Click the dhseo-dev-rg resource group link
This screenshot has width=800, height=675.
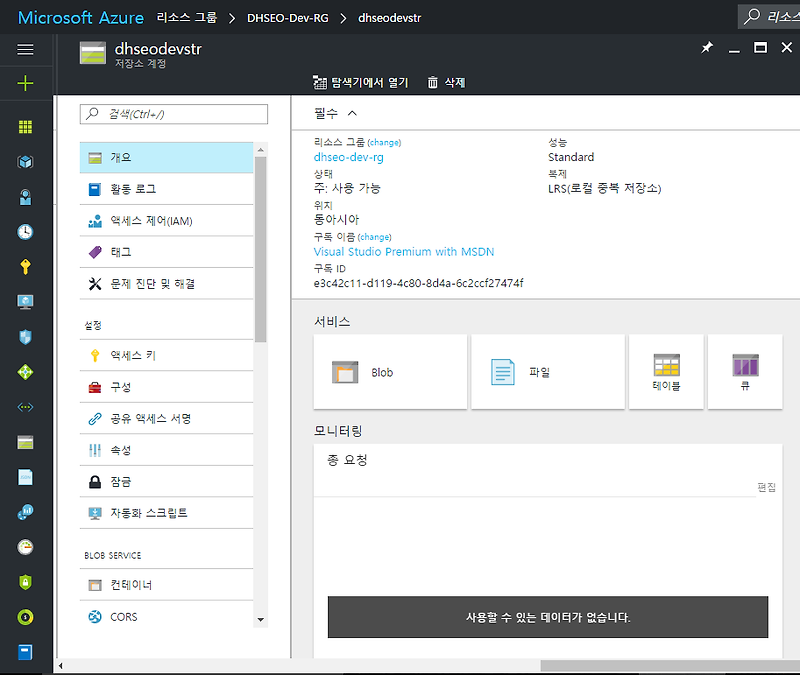tap(348, 157)
